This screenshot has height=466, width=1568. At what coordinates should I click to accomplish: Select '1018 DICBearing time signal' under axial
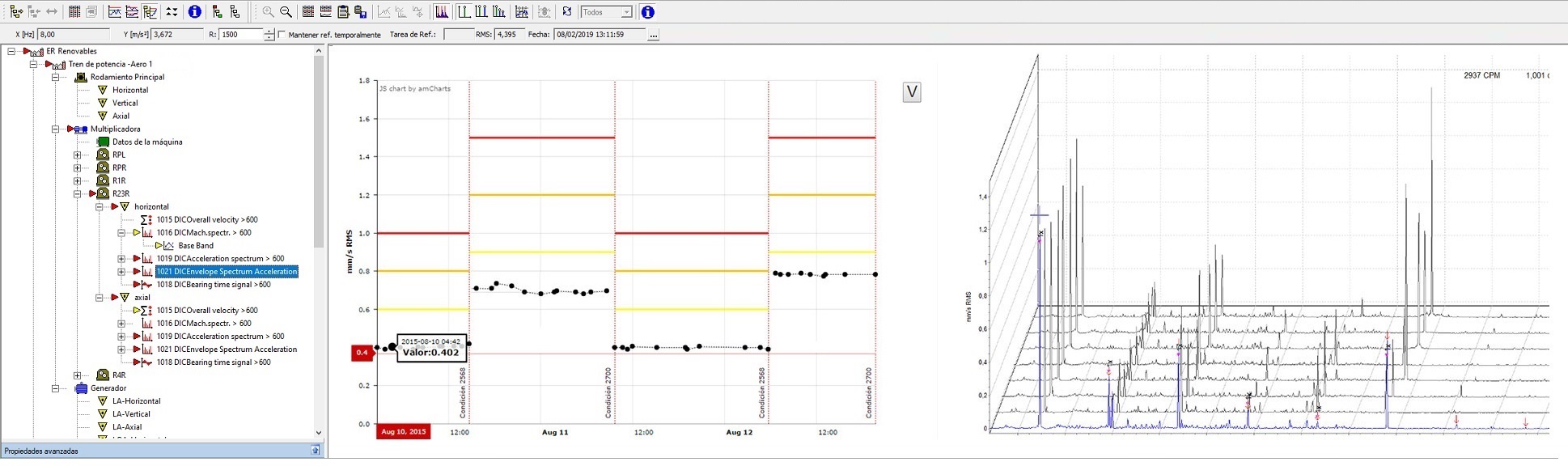[x=214, y=362]
